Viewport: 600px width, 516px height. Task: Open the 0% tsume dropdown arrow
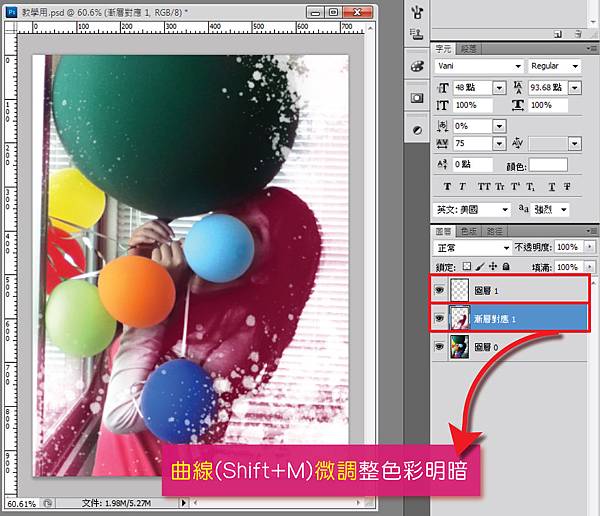click(x=499, y=126)
